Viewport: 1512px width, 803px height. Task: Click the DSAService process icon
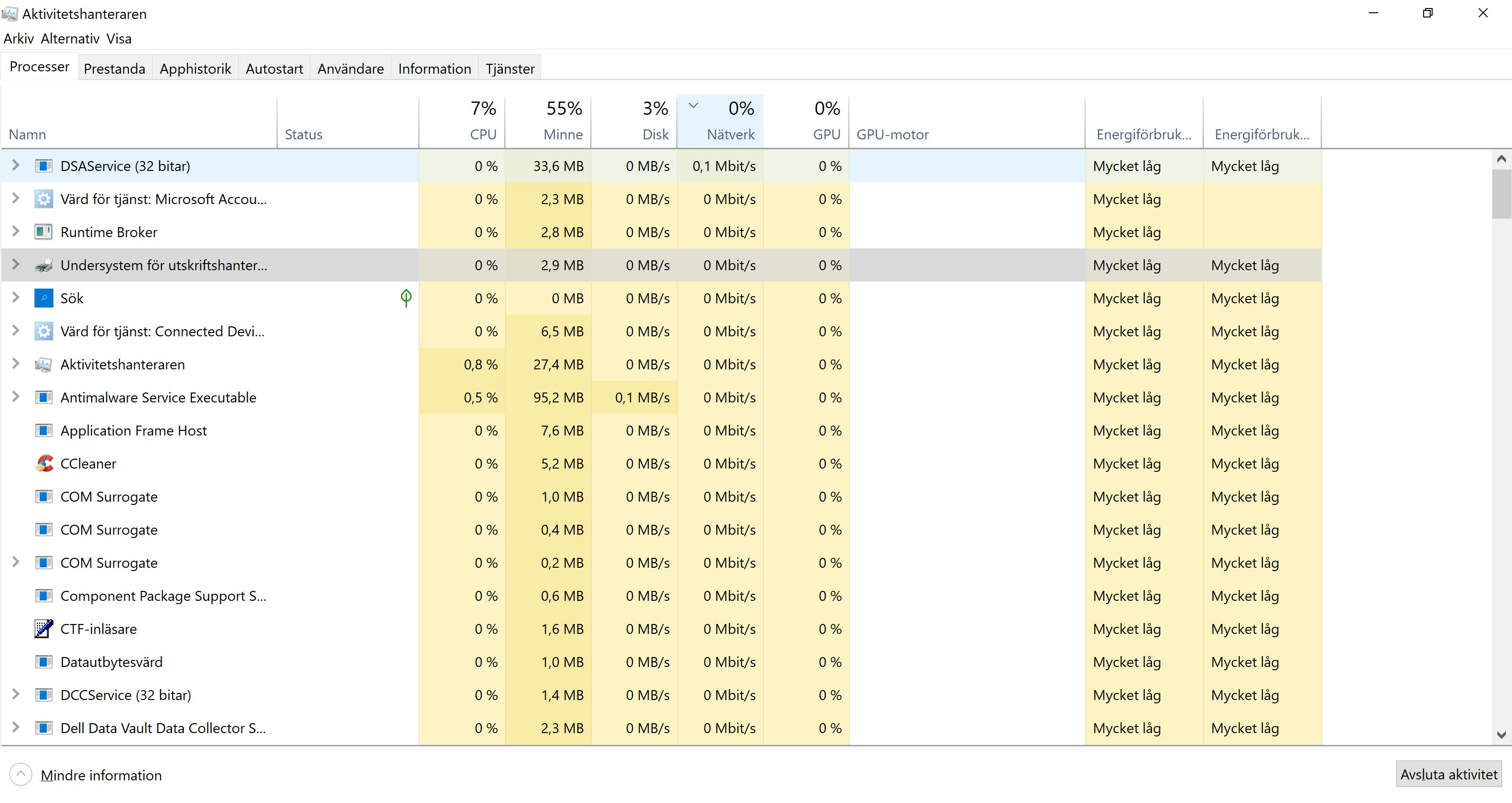(x=44, y=166)
